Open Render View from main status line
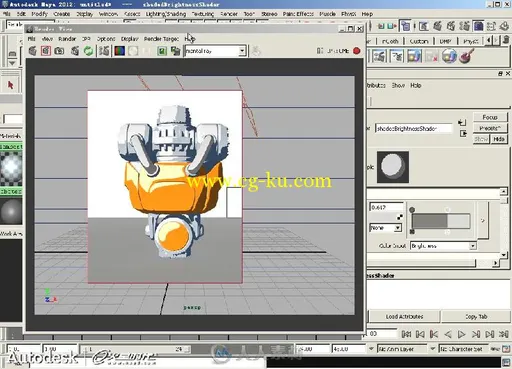 (x=424, y=26)
